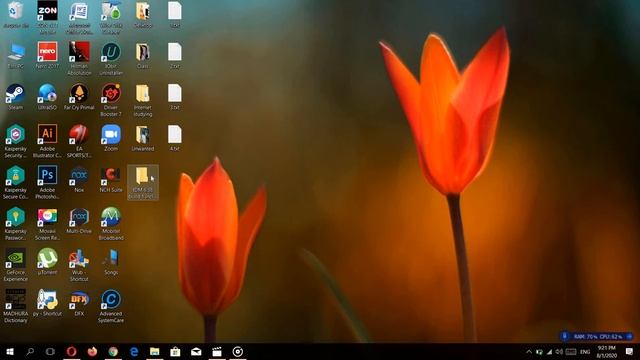Select the IObit Uninstaller shortcut
Screen dimensions: 640x360
point(111,58)
